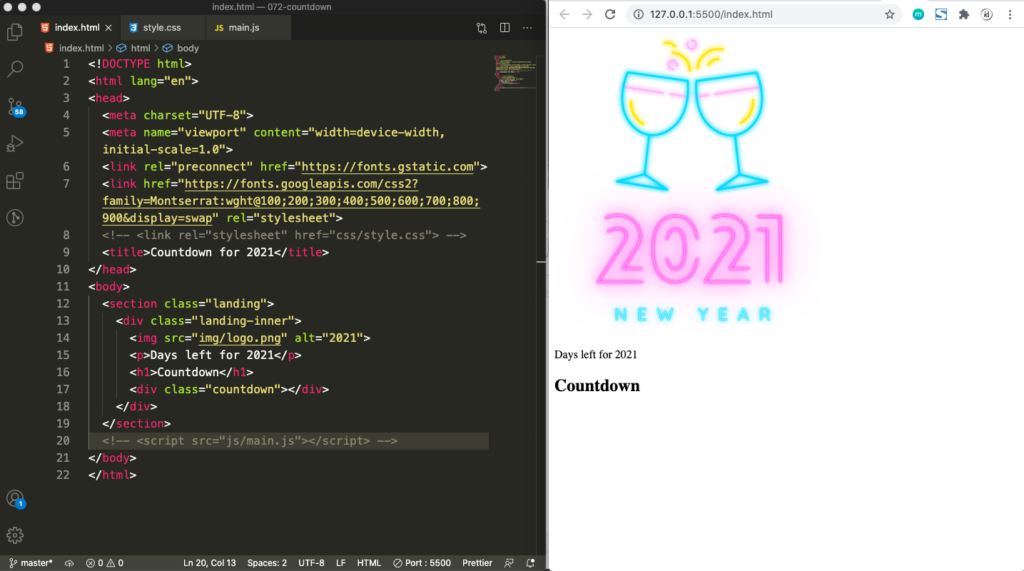This screenshot has width=1024, height=571.
Task: Split the editor to the right
Action: (505, 27)
